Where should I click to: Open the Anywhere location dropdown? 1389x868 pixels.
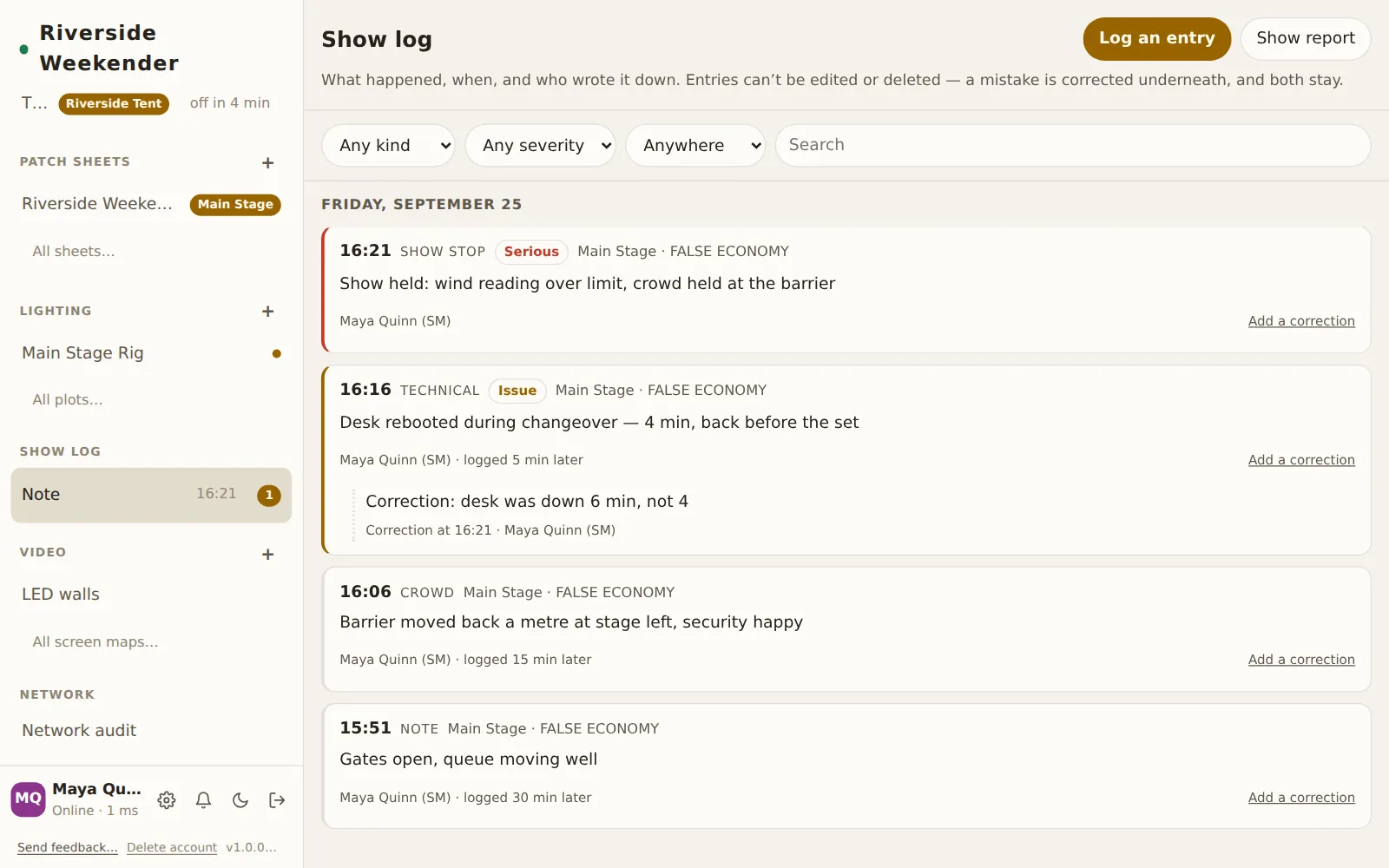[695, 146]
